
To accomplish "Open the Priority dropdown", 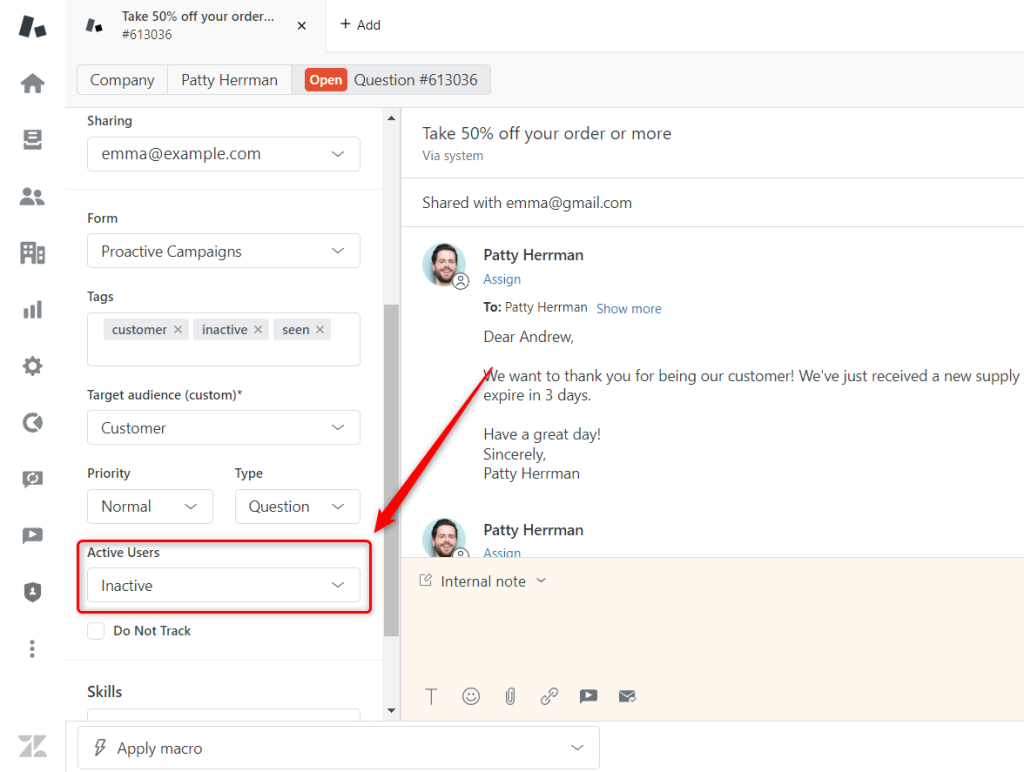I will 149,506.
